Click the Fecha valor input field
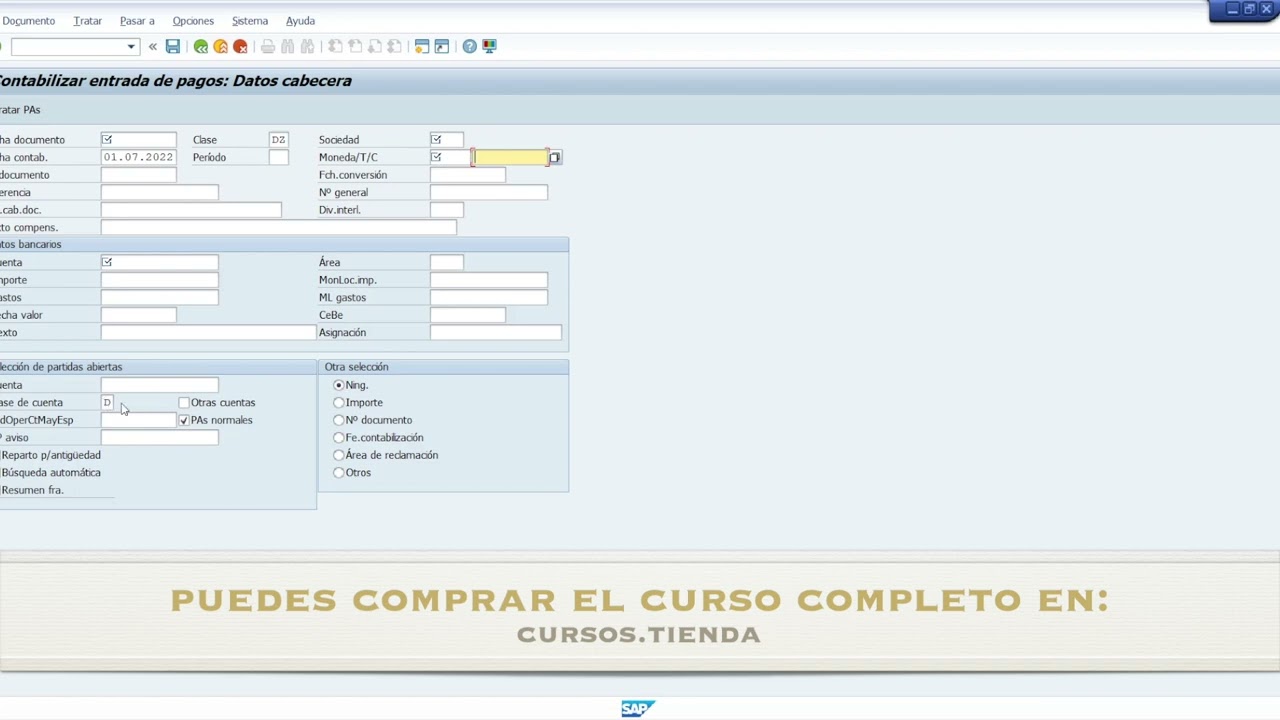 (139, 315)
